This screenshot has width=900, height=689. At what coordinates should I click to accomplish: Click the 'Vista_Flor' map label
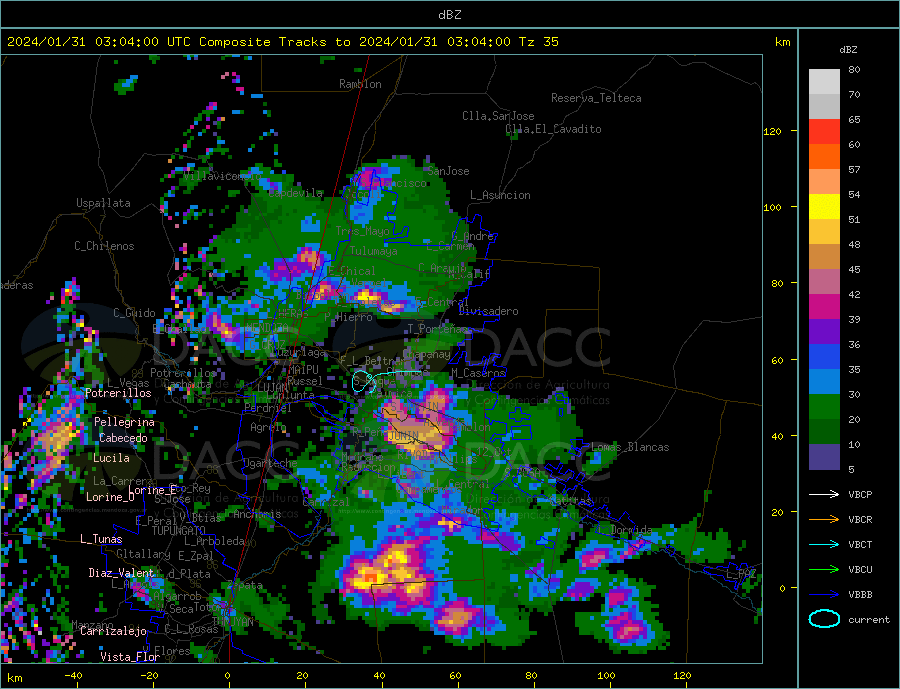point(130,657)
